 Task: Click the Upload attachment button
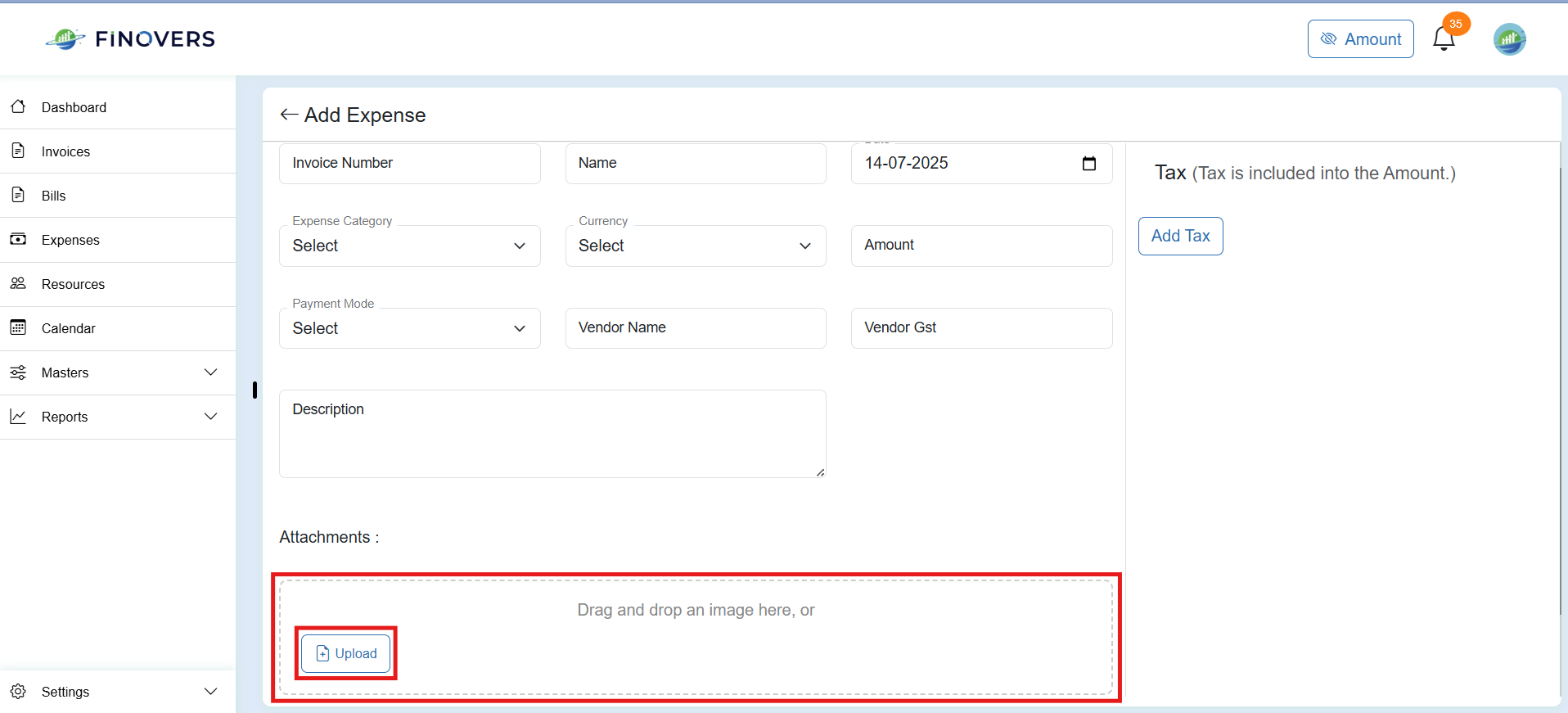point(345,653)
